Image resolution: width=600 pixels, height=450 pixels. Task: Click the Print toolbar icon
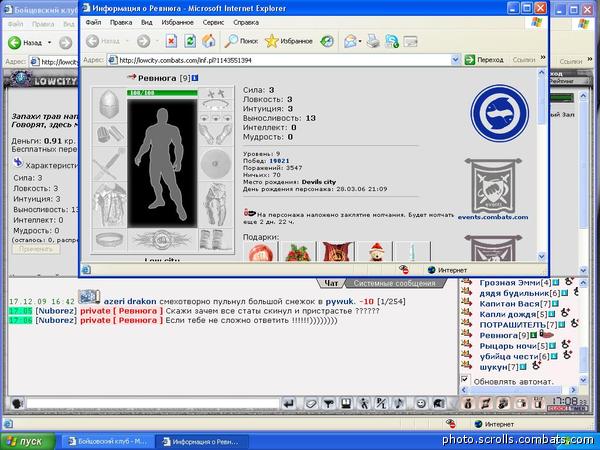pos(373,41)
